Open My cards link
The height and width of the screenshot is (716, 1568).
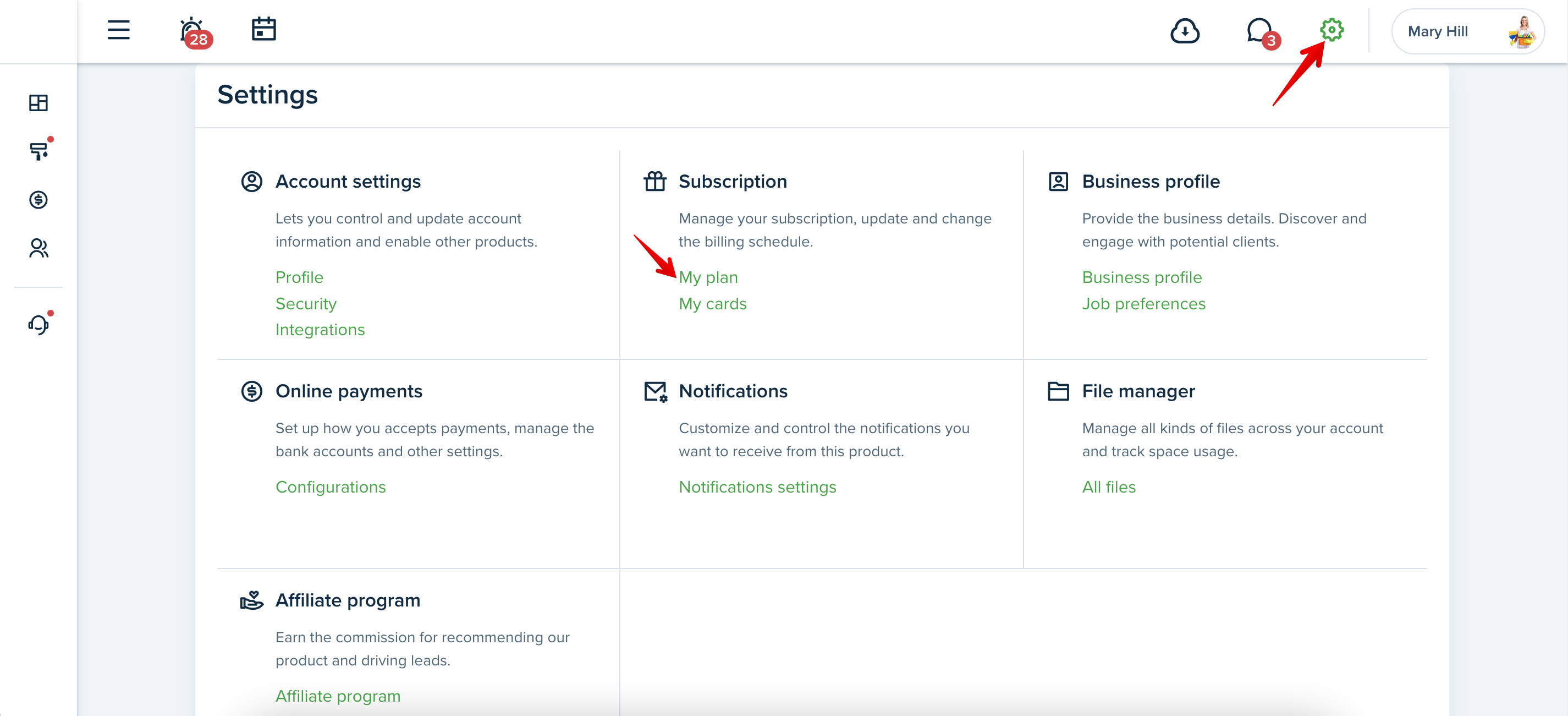point(712,303)
